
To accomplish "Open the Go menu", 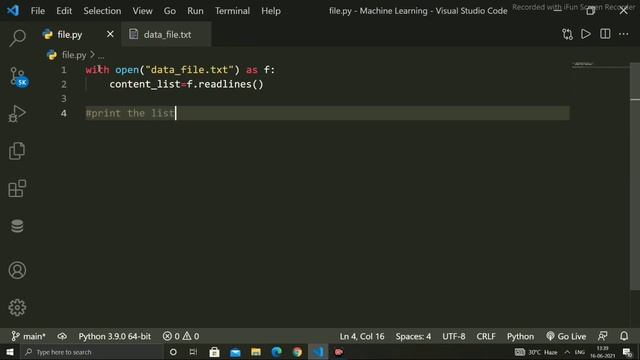I will click(169, 11).
